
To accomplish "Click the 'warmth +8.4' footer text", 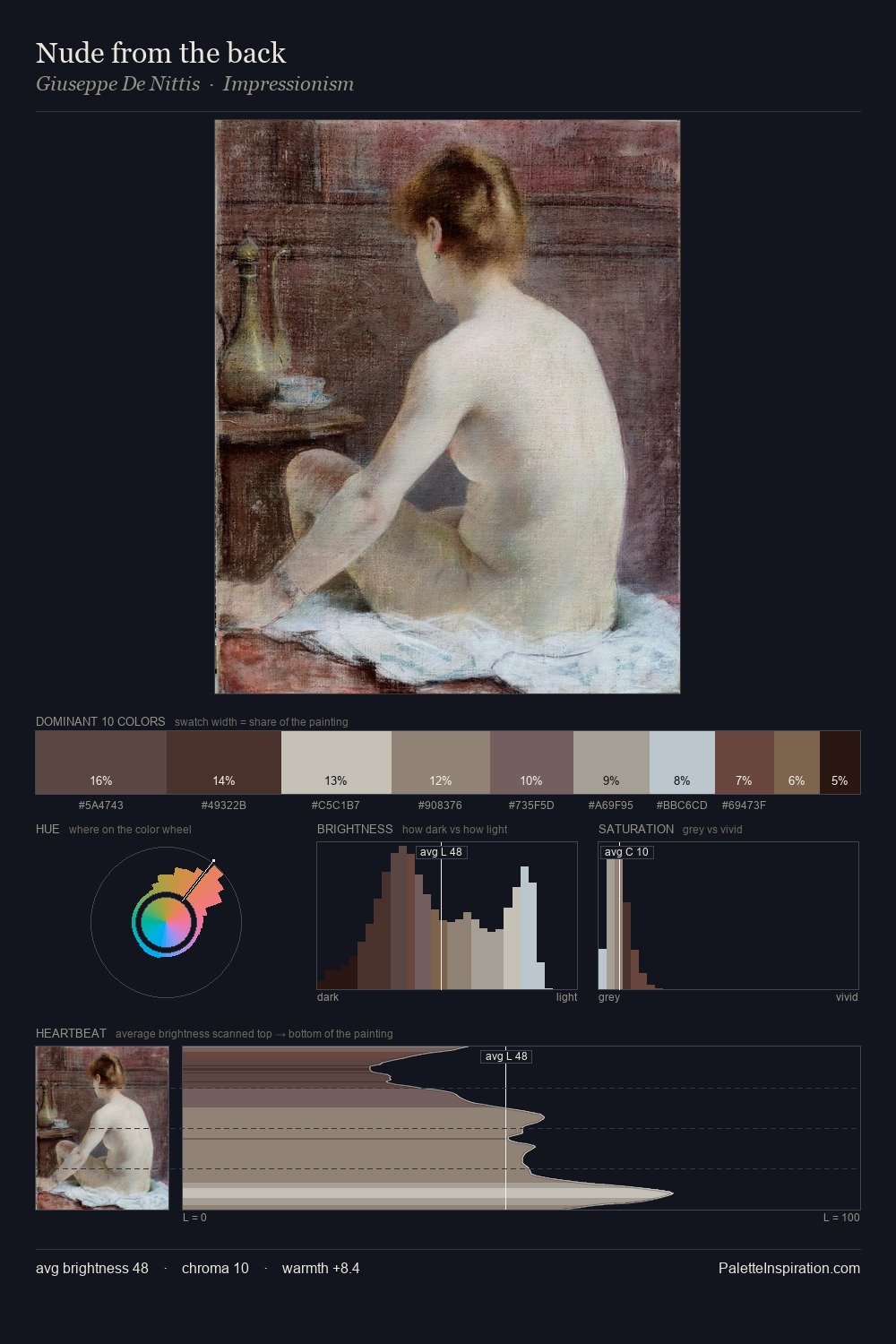I will [321, 1268].
